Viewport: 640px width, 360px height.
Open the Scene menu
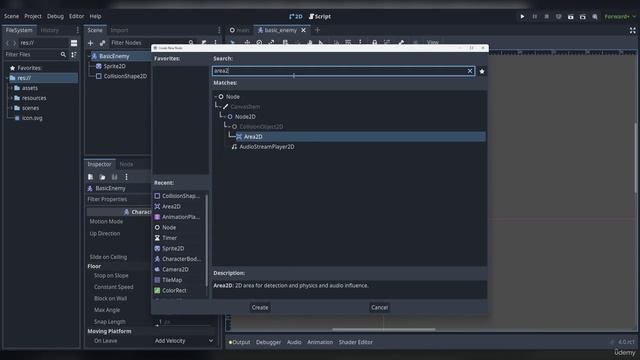(11, 16)
